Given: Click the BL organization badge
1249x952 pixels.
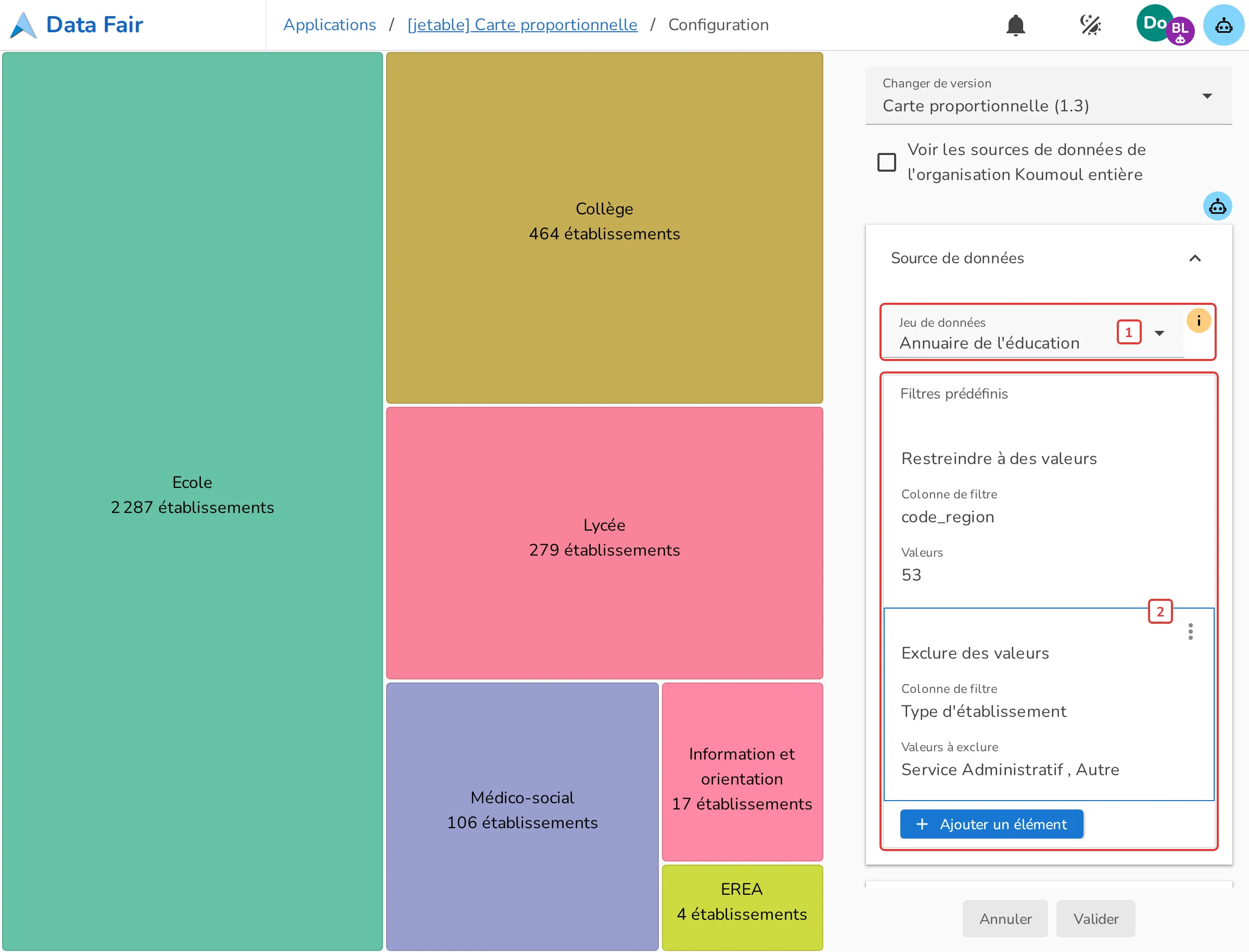Looking at the screenshot, I should click(x=1180, y=31).
